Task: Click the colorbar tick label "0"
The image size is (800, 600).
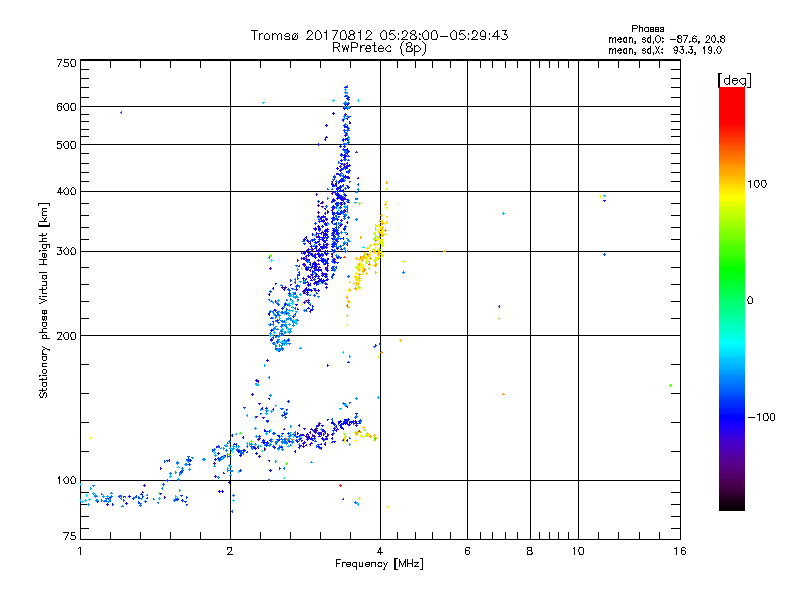Action: [x=749, y=301]
